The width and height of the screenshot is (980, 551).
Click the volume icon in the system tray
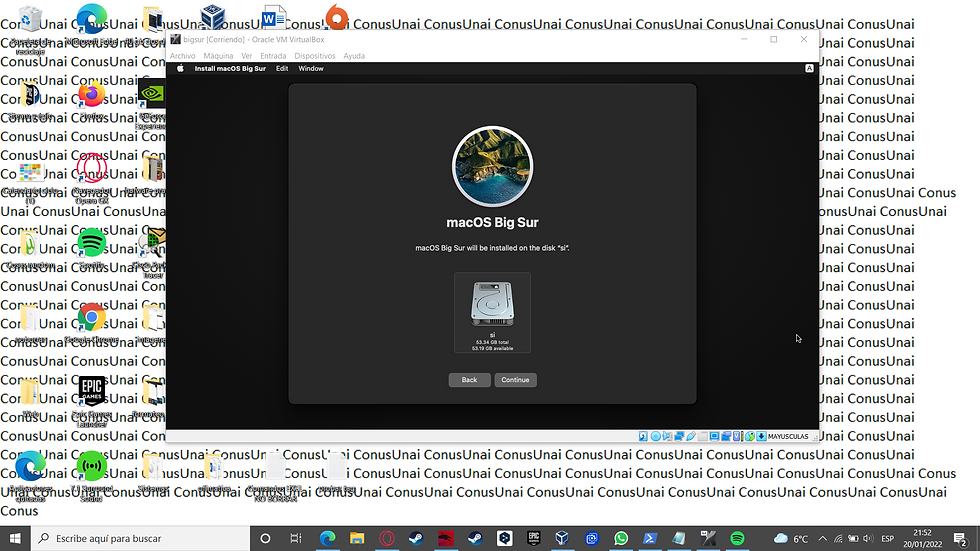[868, 539]
